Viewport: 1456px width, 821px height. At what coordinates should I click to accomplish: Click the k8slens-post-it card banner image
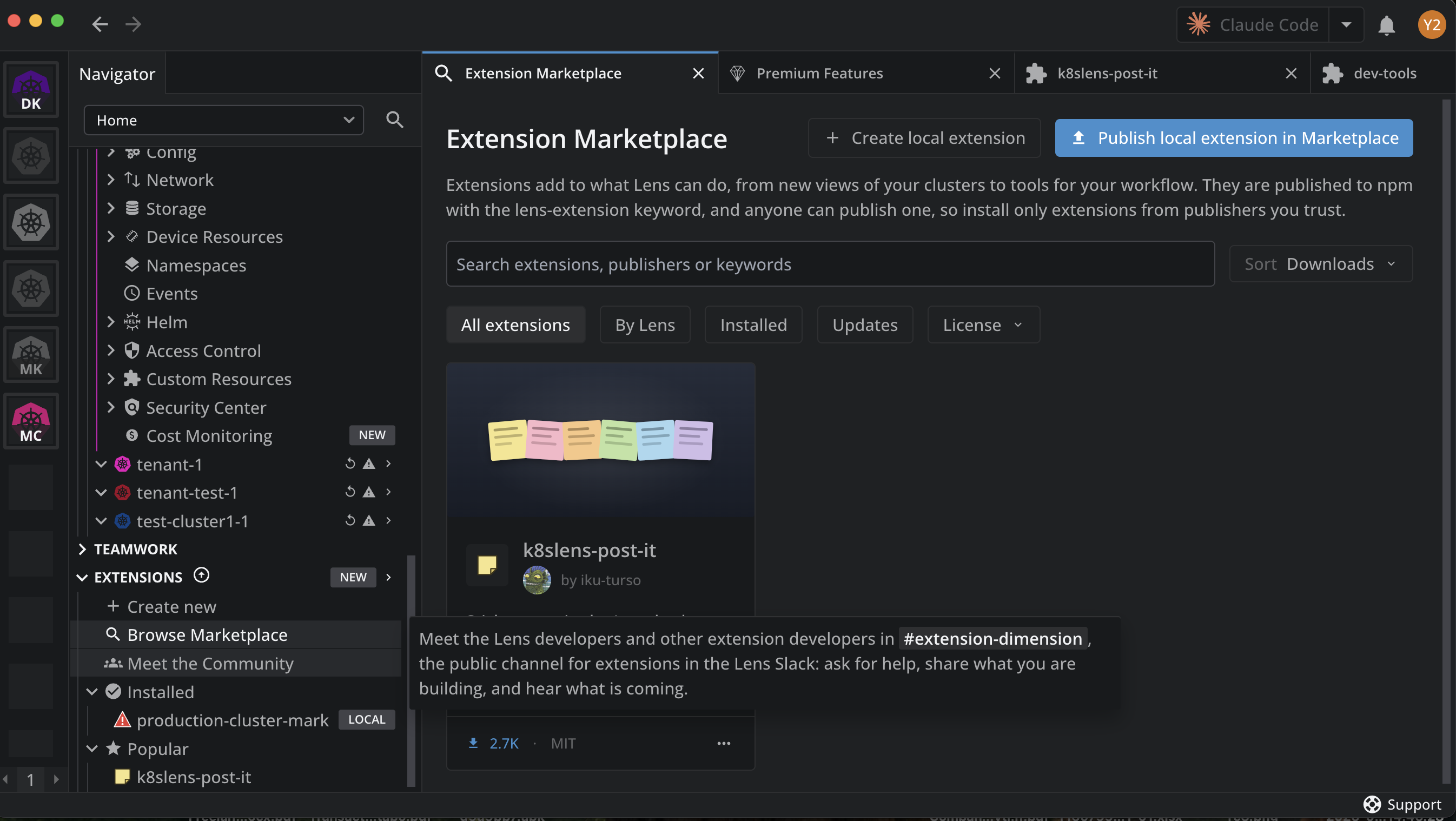click(601, 441)
